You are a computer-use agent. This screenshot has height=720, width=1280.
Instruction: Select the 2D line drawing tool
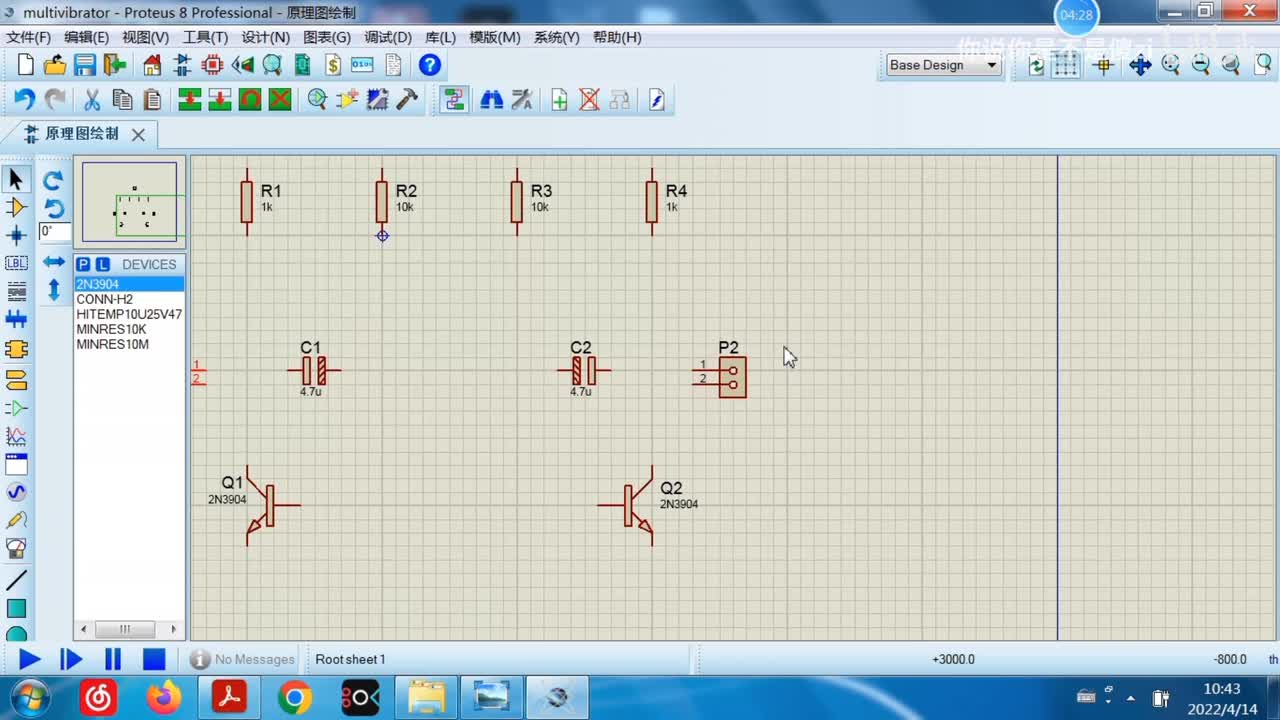pos(16,580)
